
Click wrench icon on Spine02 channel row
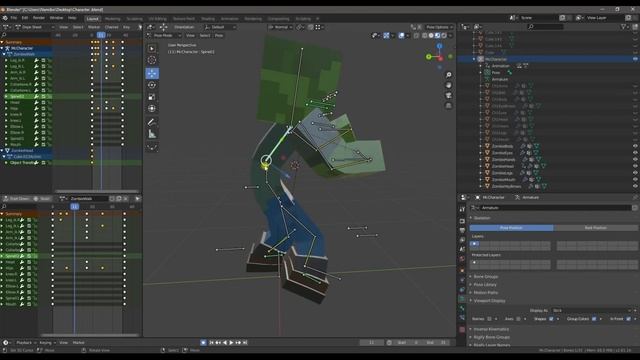click(x=36, y=97)
